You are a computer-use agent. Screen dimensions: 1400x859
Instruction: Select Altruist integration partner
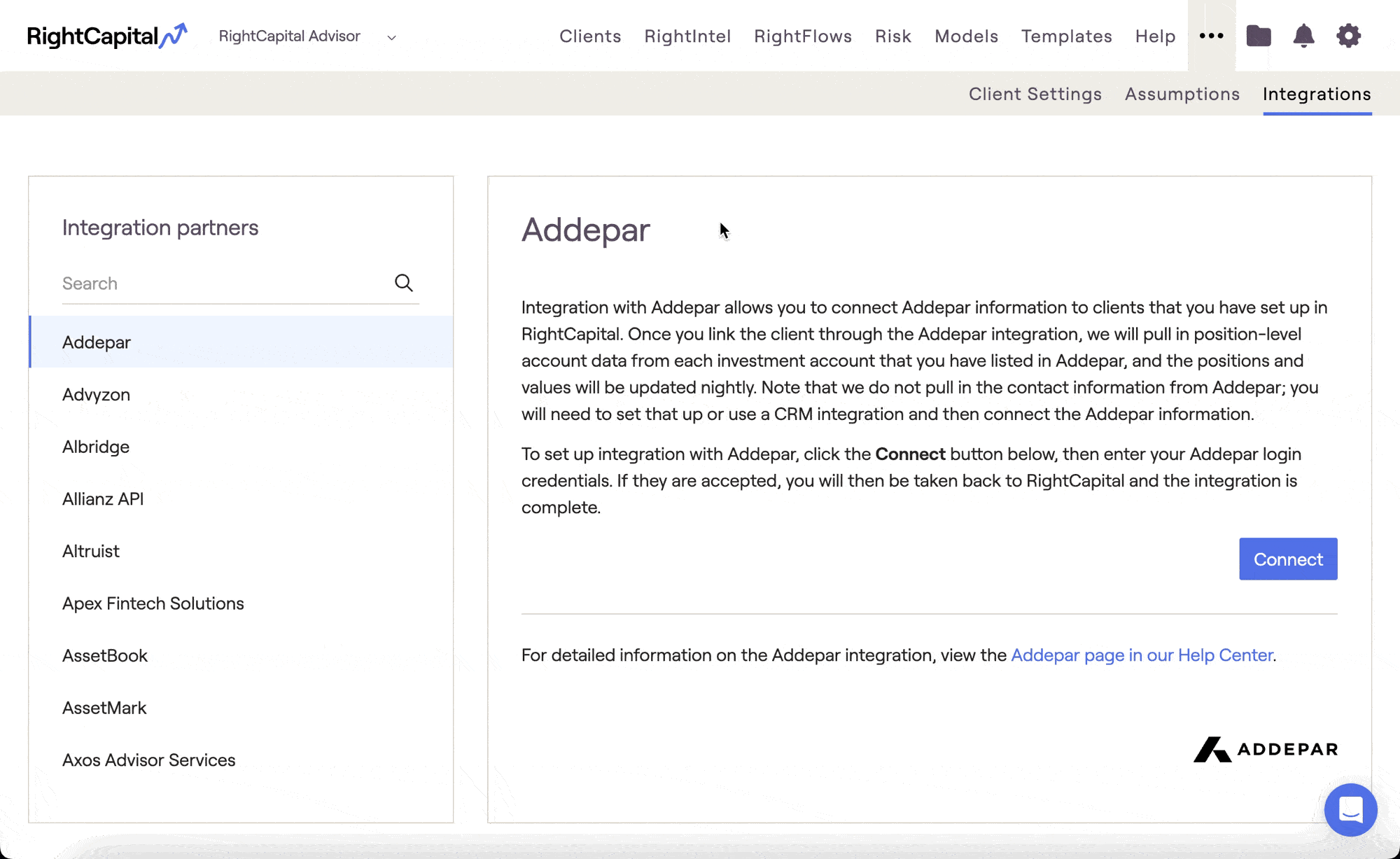pyautogui.click(x=90, y=551)
